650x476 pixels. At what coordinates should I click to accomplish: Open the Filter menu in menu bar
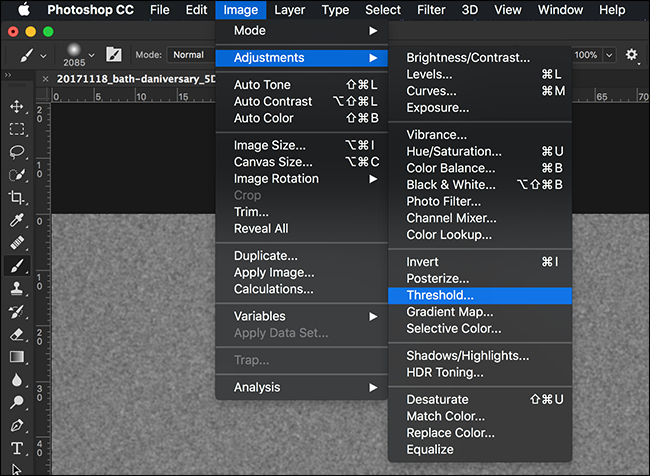(431, 10)
